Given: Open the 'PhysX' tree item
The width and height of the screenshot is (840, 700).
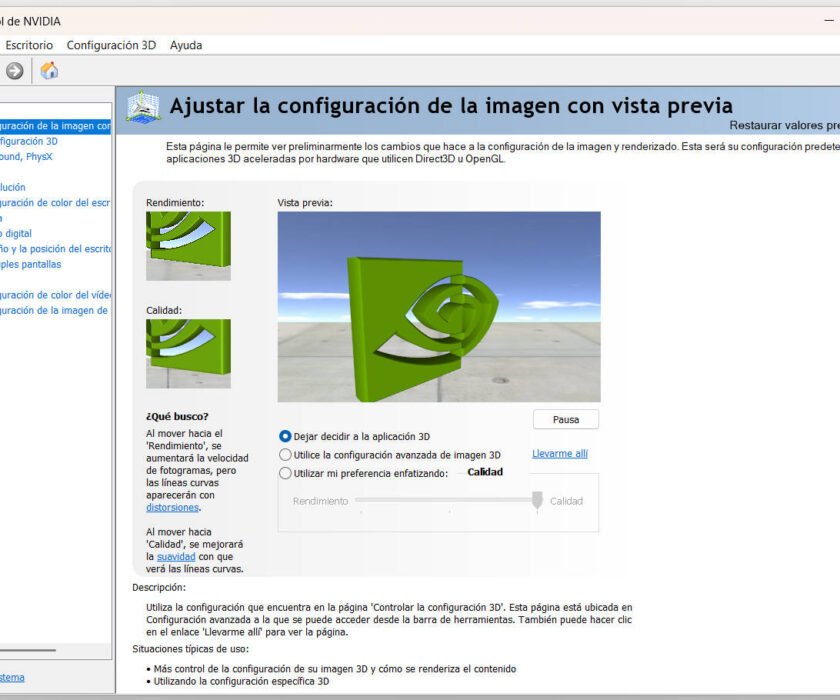Looking at the screenshot, I should click(x=27, y=156).
